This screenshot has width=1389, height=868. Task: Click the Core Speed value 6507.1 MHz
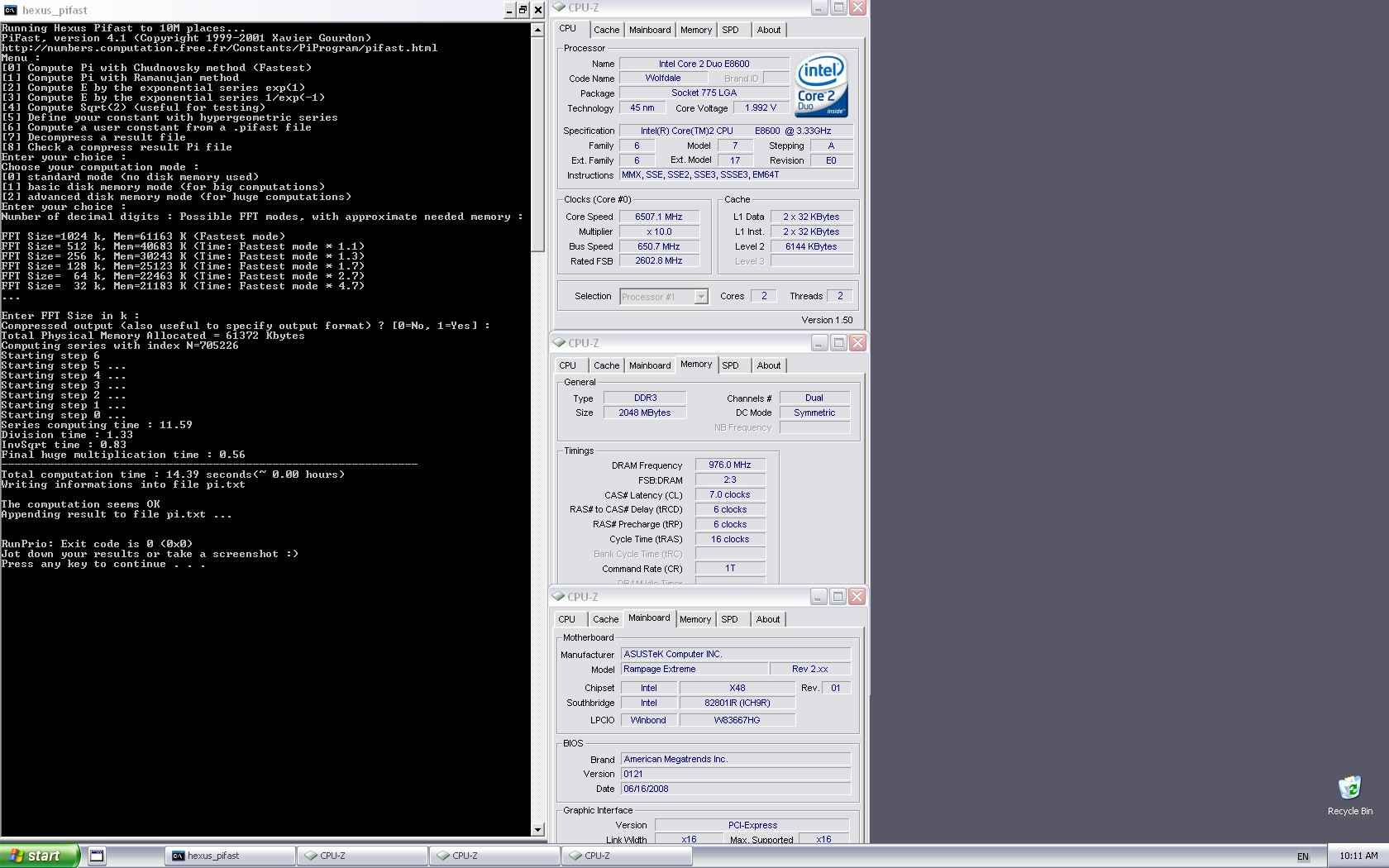659,217
